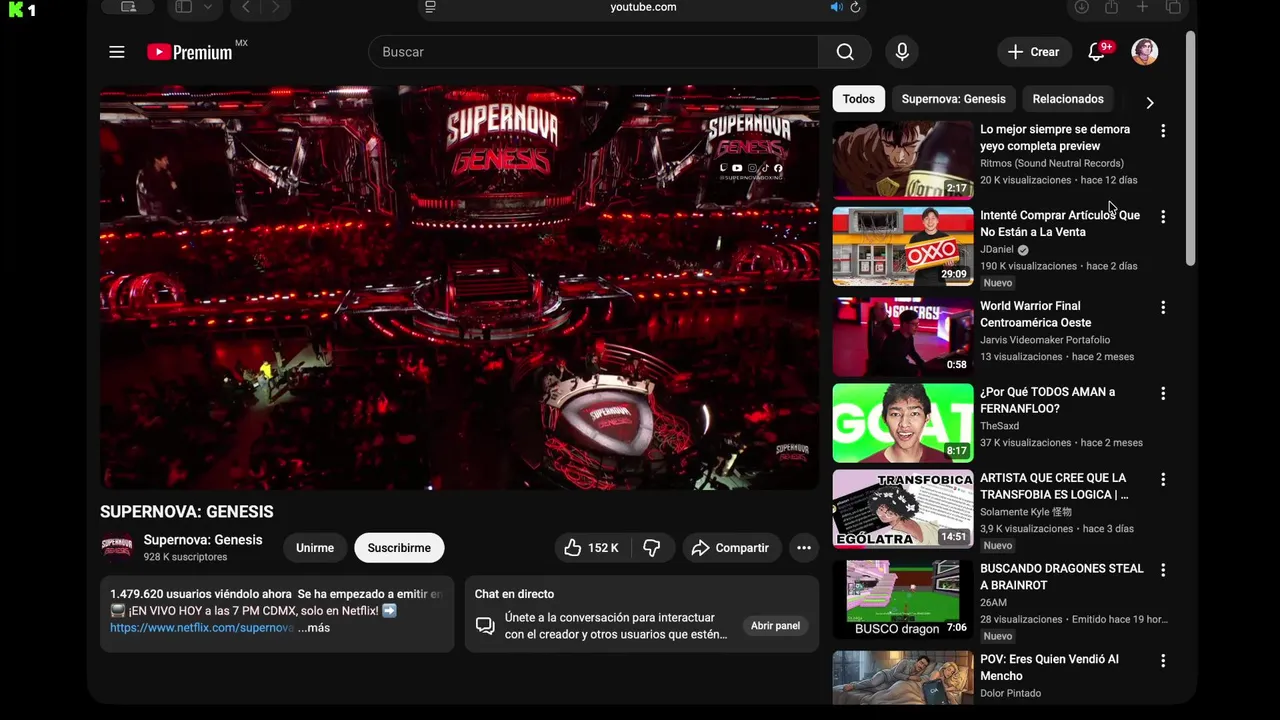Open BUSCO dragon thumbnail
The height and width of the screenshot is (720, 1280).
point(903,599)
